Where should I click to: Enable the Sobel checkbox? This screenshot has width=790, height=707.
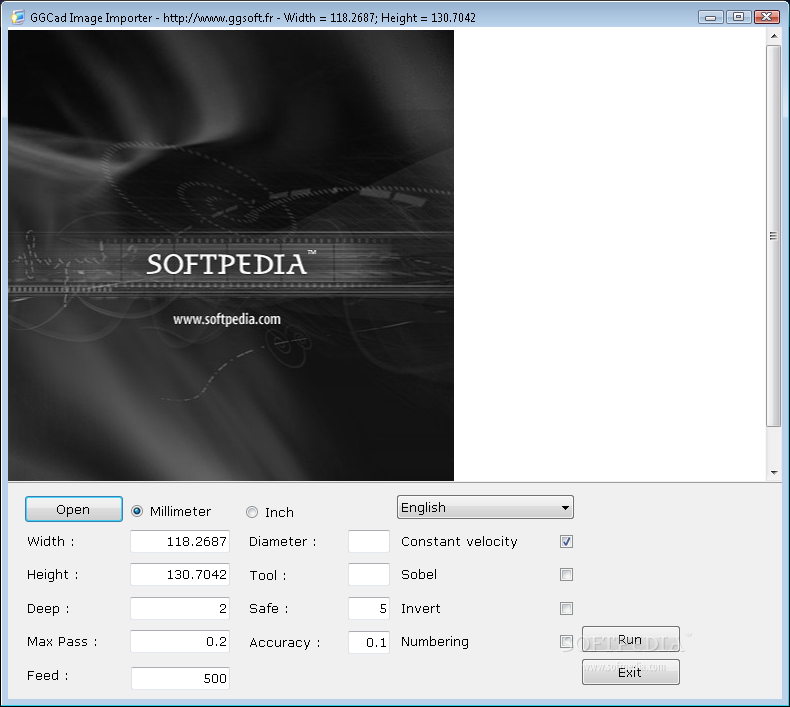coord(566,574)
